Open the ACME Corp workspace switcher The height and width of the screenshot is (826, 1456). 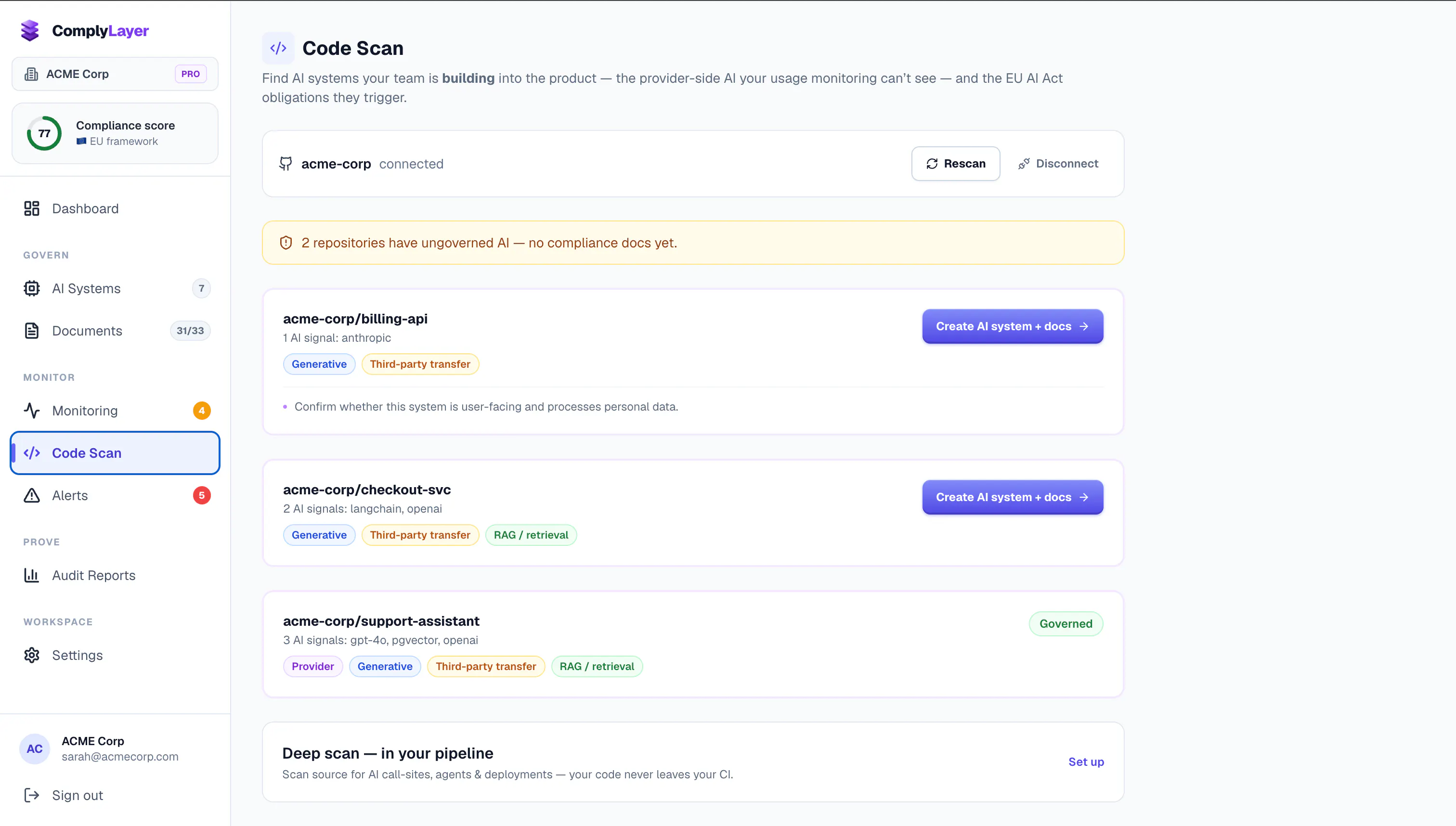pos(115,74)
